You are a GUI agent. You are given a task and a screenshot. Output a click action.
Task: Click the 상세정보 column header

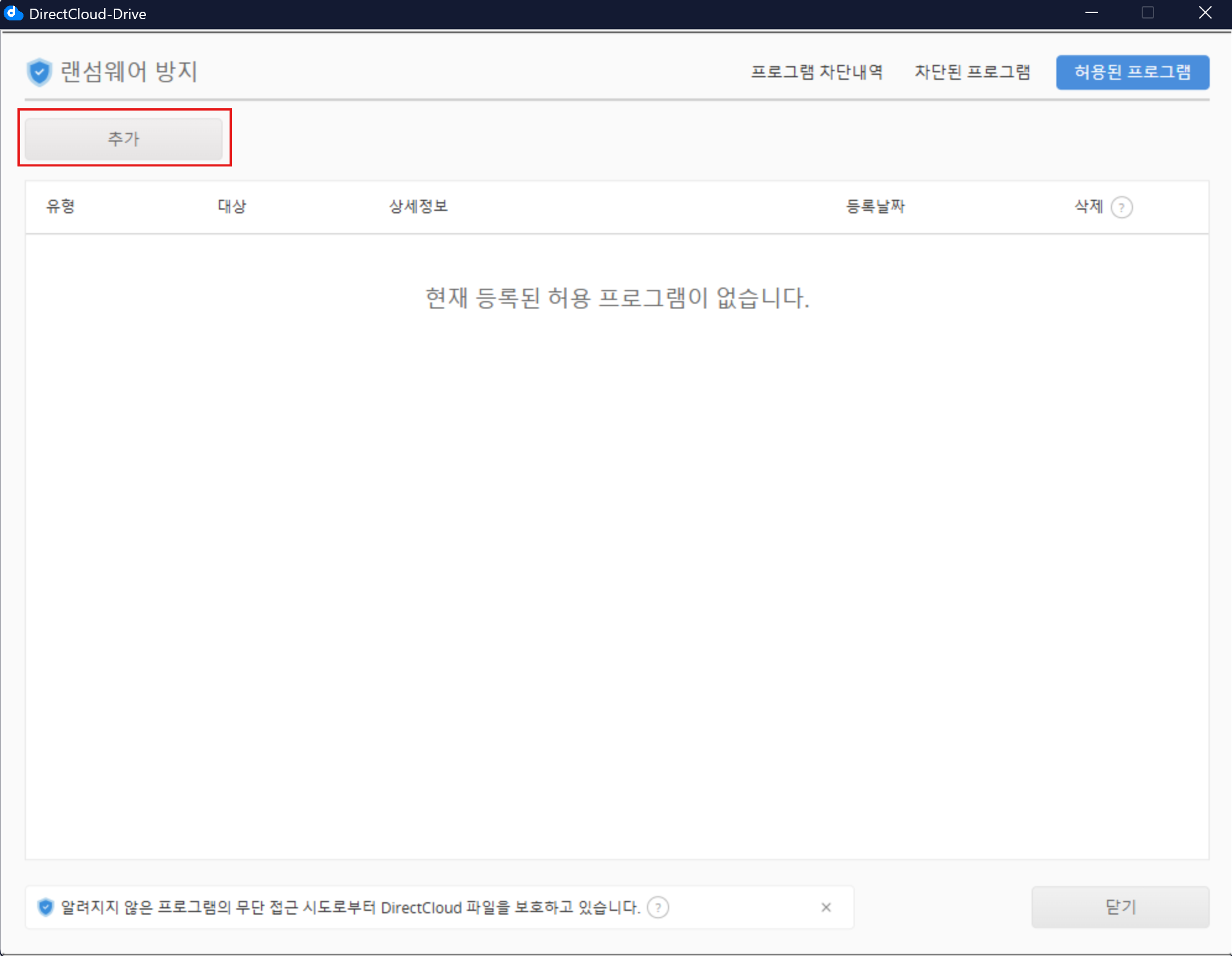tap(418, 207)
